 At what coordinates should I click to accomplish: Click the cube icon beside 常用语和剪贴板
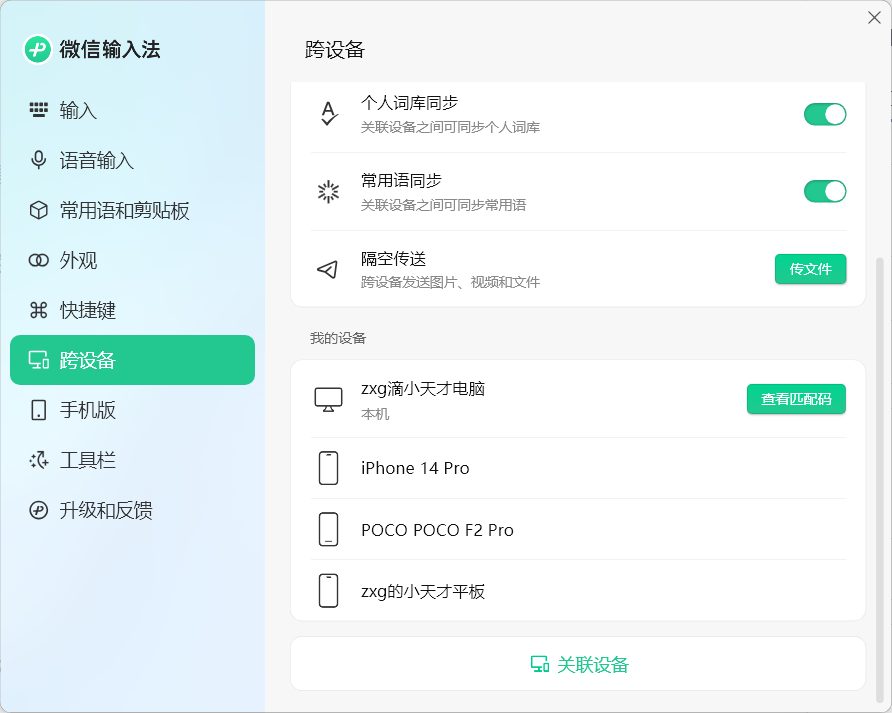[39, 210]
